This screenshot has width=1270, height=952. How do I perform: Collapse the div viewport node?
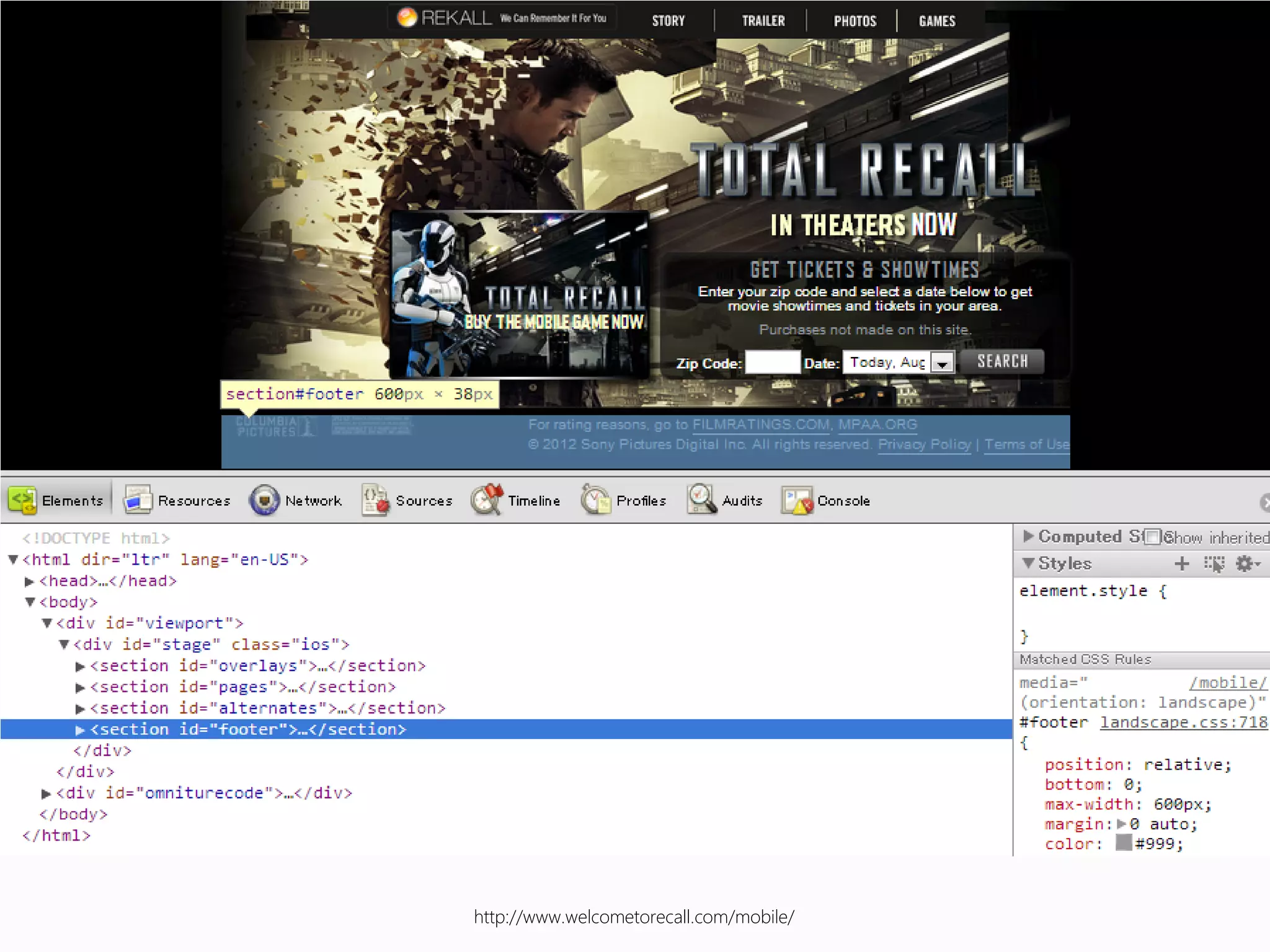point(47,623)
